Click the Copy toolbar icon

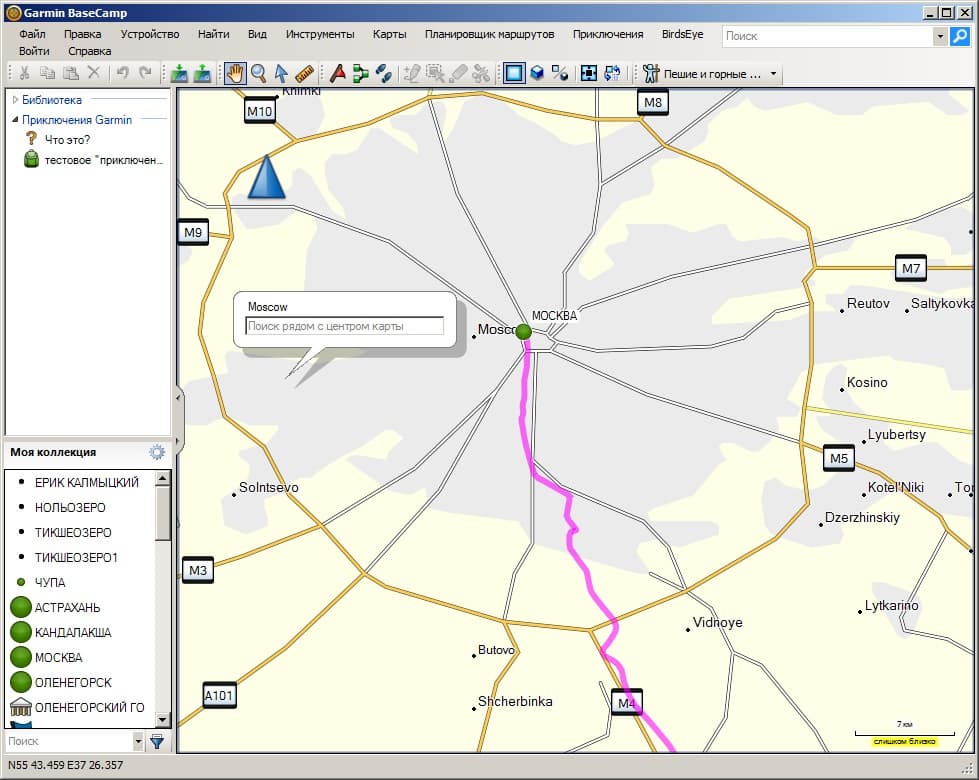click(x=47, y=73)
